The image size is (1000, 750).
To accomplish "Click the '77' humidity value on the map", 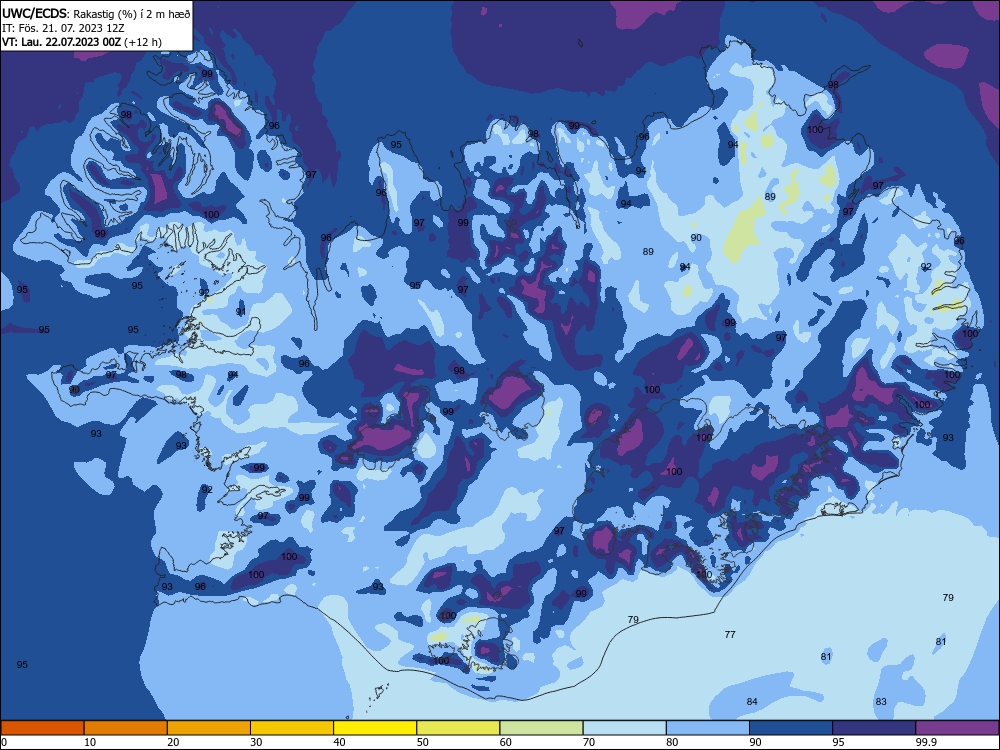I will [730, 635].
